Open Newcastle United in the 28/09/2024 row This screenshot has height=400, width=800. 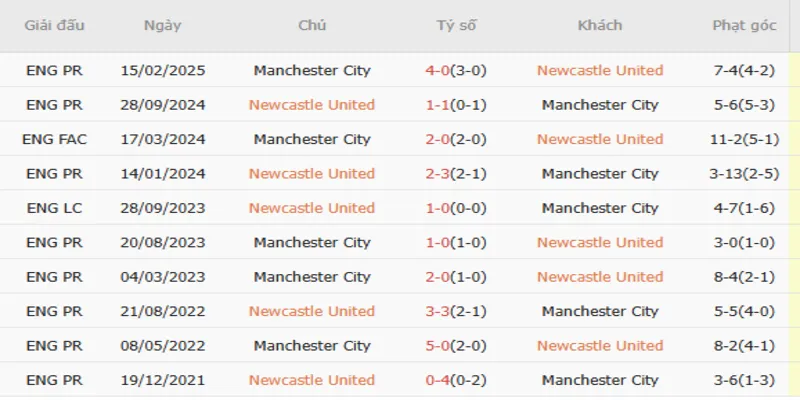[312, 105]
